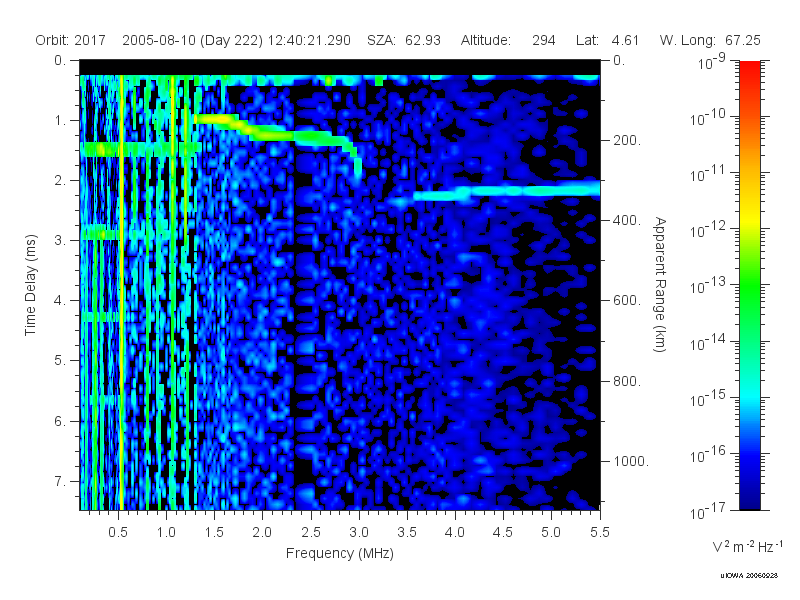Click the 2.0 frequency tick label

(262, 533)
